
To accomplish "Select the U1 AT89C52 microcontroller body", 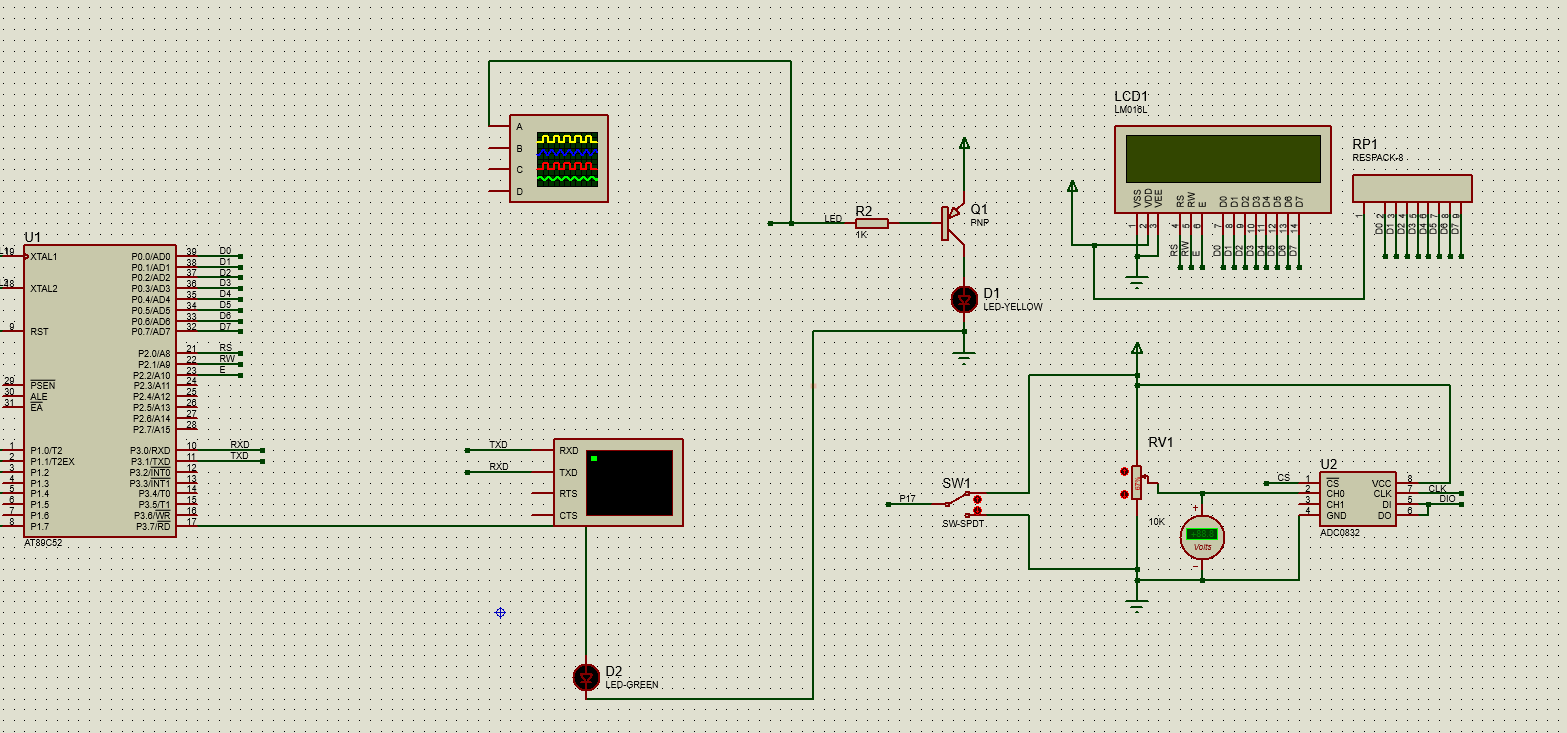I will [x=100, y=391].
